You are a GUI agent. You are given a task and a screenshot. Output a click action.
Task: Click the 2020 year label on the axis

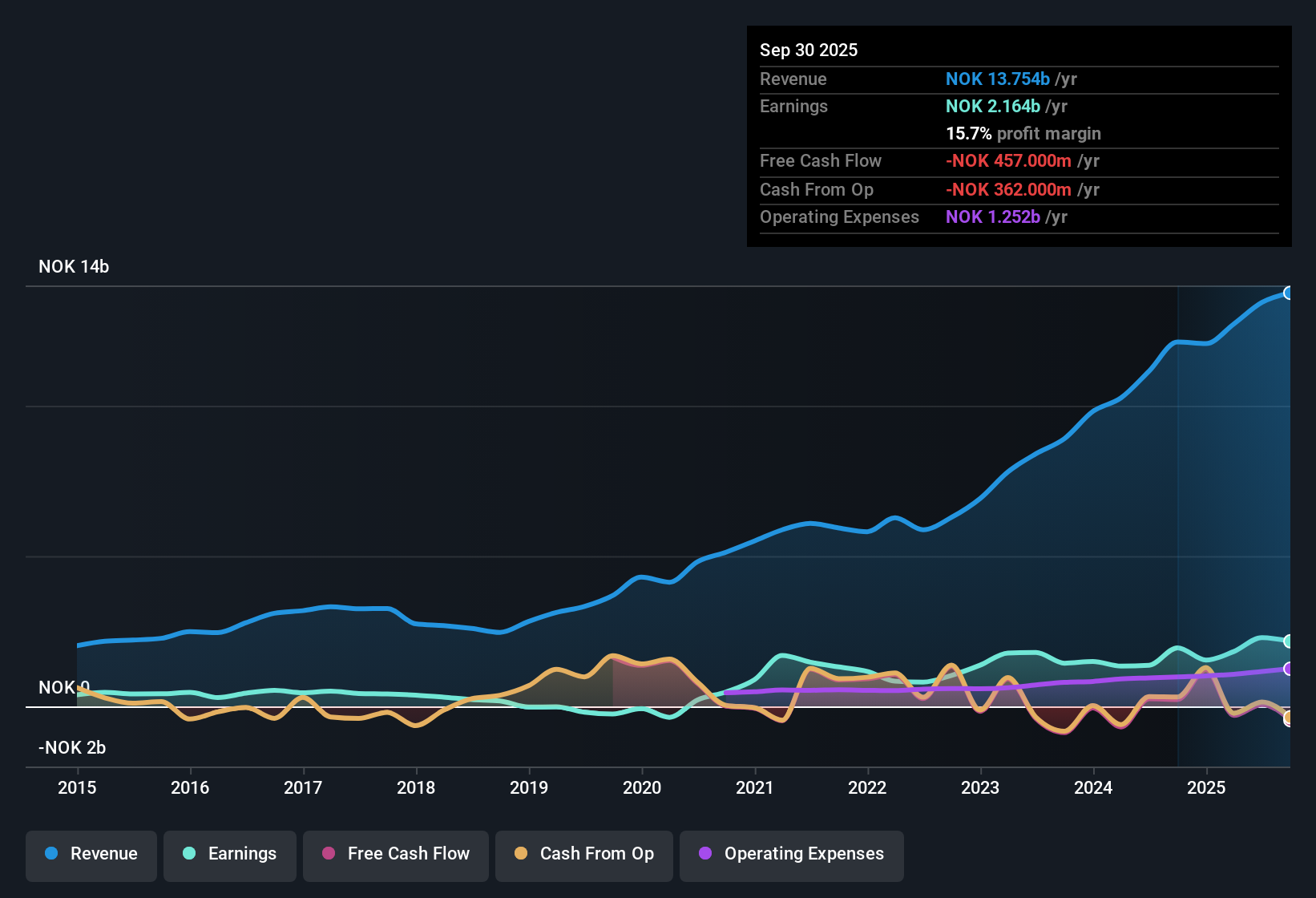(642, 788)
